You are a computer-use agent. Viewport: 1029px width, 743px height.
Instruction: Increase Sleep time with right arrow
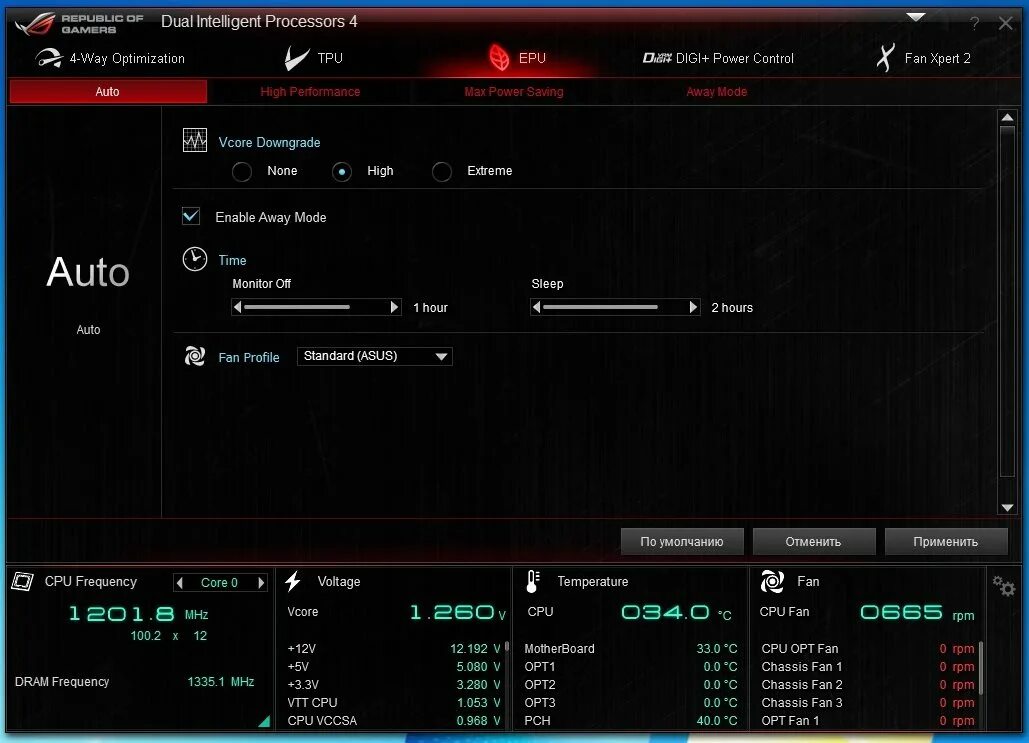tap(693, 307)
